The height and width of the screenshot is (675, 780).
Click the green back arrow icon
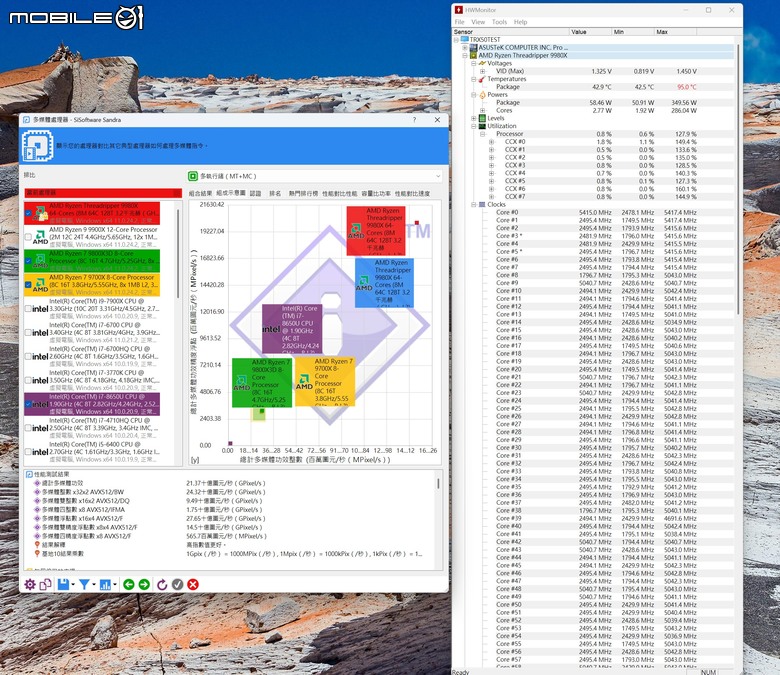(128, 584)
